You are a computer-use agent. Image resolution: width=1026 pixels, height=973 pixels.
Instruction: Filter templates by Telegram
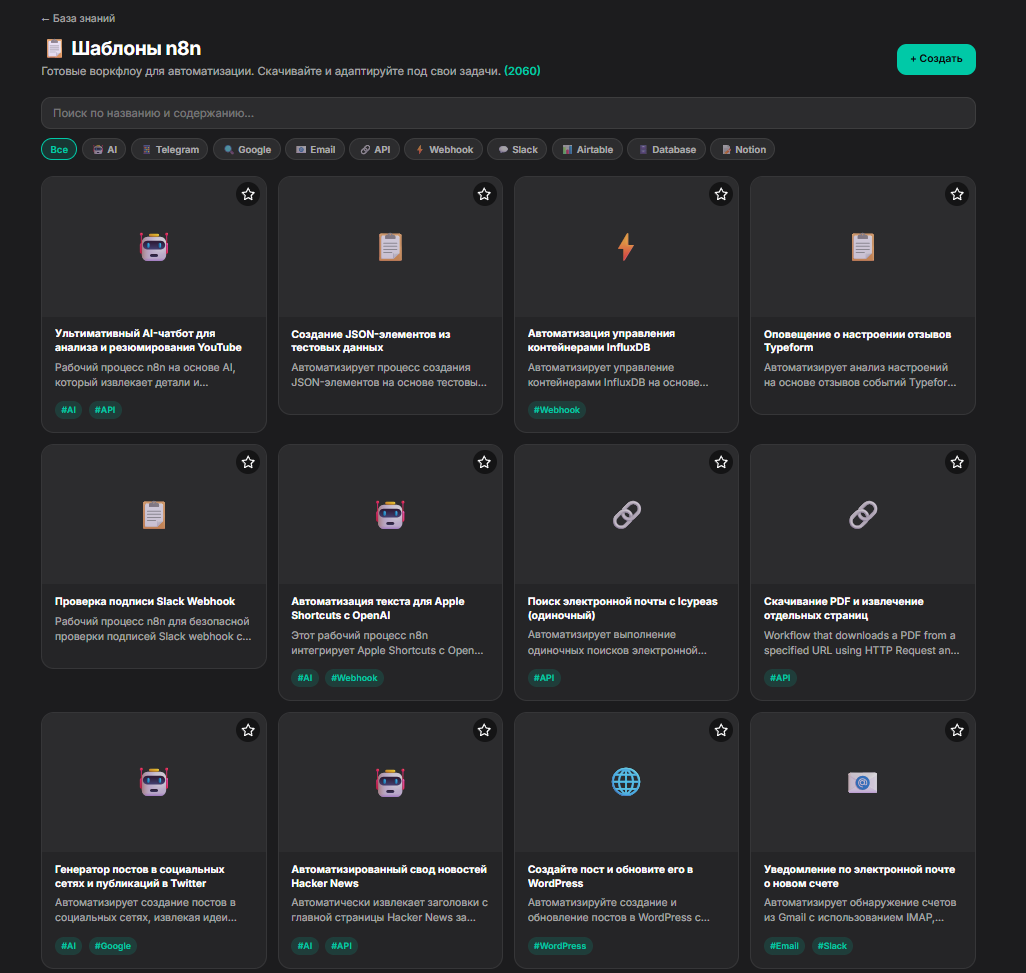(x=170, y=150)
